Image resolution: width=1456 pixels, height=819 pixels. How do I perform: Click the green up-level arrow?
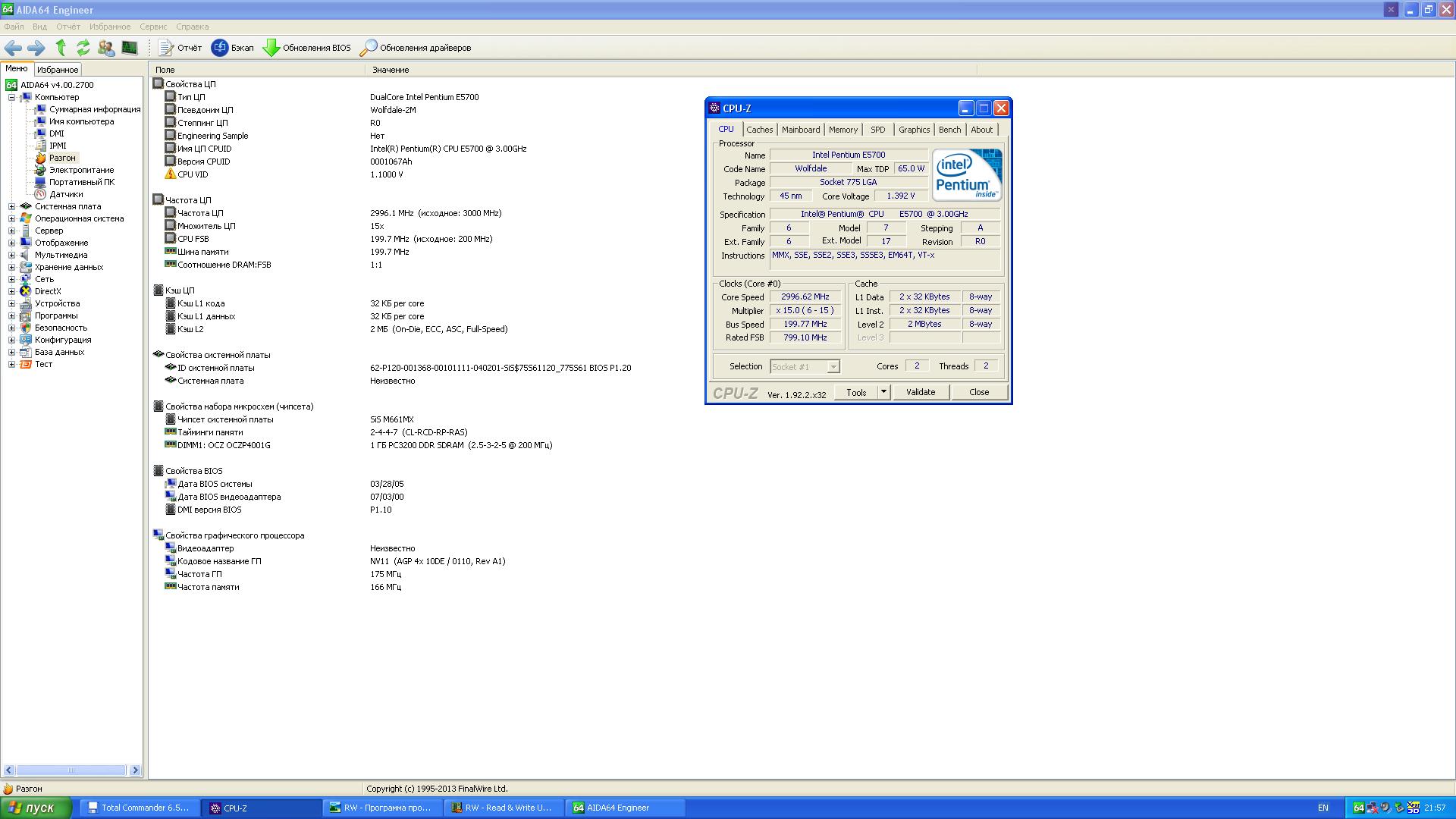pyautogui.click(x=61, y=48)
